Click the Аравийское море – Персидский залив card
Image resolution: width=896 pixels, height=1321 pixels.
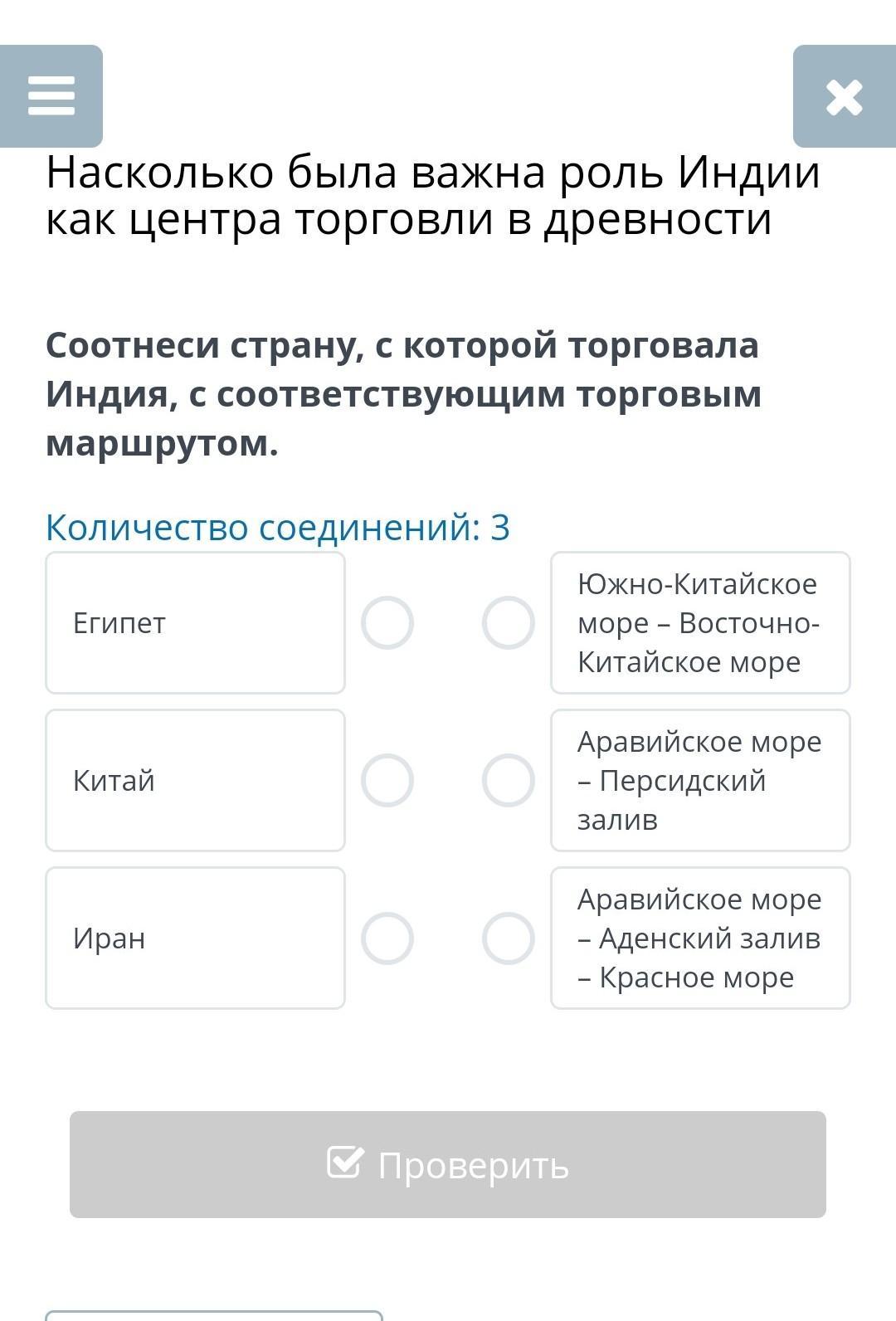(x=700, y=780)
